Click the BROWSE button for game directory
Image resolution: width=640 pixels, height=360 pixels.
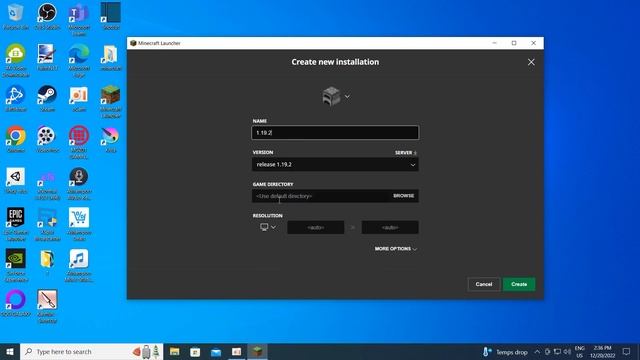tap(403, 196)
